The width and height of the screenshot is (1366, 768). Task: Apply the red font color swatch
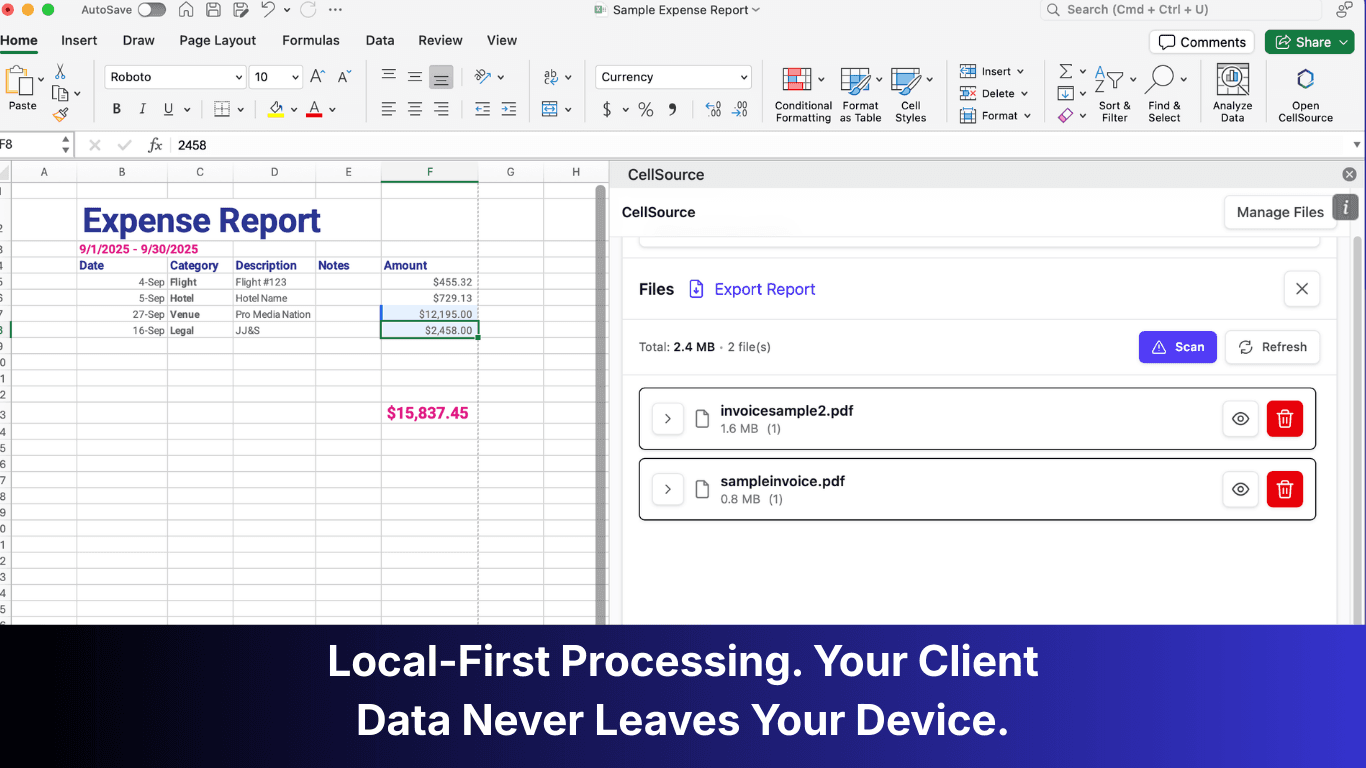point(315,110)
